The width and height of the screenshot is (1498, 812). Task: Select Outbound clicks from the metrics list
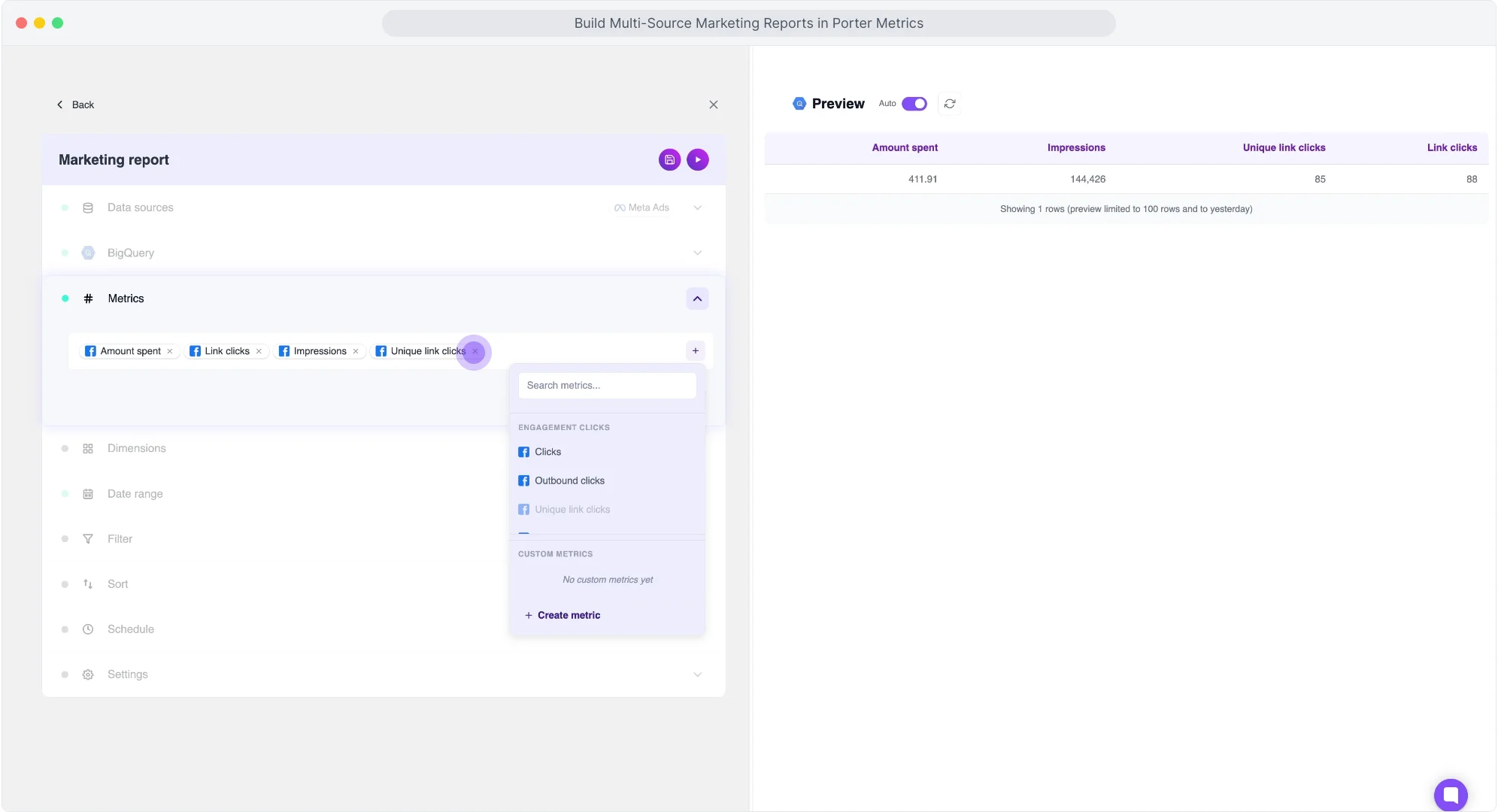pos(569,480)
